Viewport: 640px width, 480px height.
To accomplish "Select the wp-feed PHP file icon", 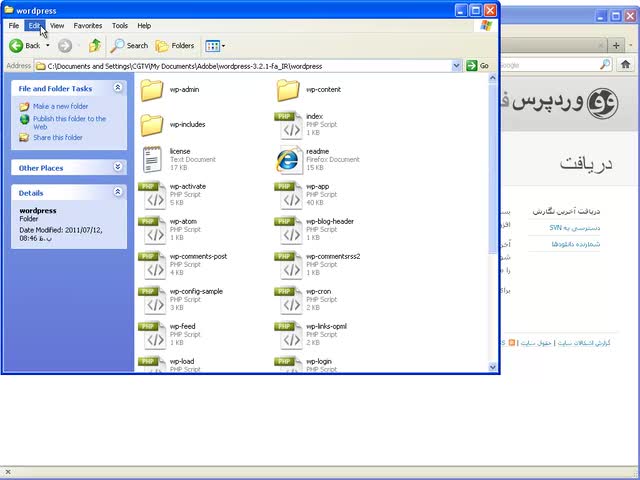I will click(x=152, y=336).
